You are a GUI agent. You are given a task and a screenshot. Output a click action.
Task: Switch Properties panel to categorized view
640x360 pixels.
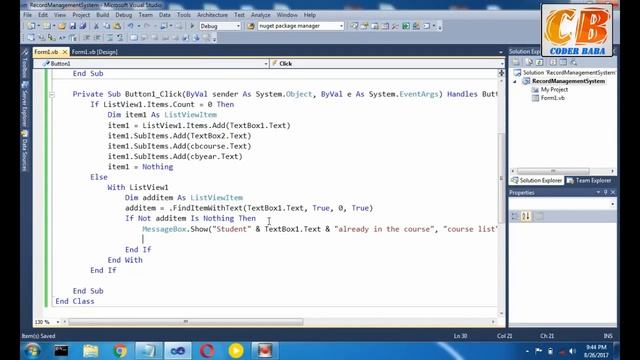[x=515, y=216]
